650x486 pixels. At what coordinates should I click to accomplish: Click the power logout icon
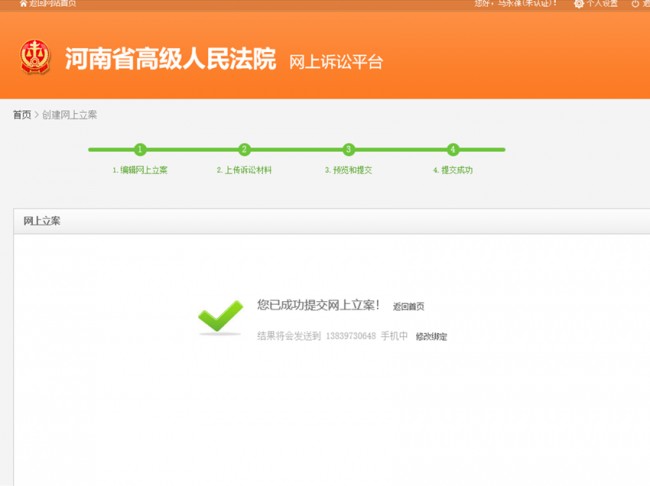pyautogui.click(x=635, y=4)
